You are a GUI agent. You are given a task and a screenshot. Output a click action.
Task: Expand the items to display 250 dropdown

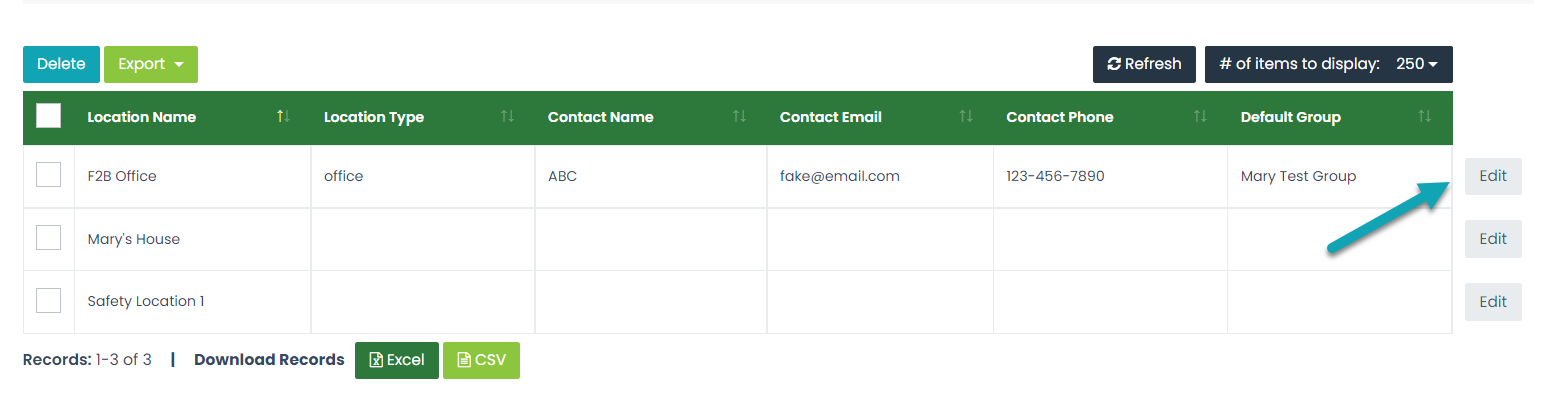(1329, 64)
